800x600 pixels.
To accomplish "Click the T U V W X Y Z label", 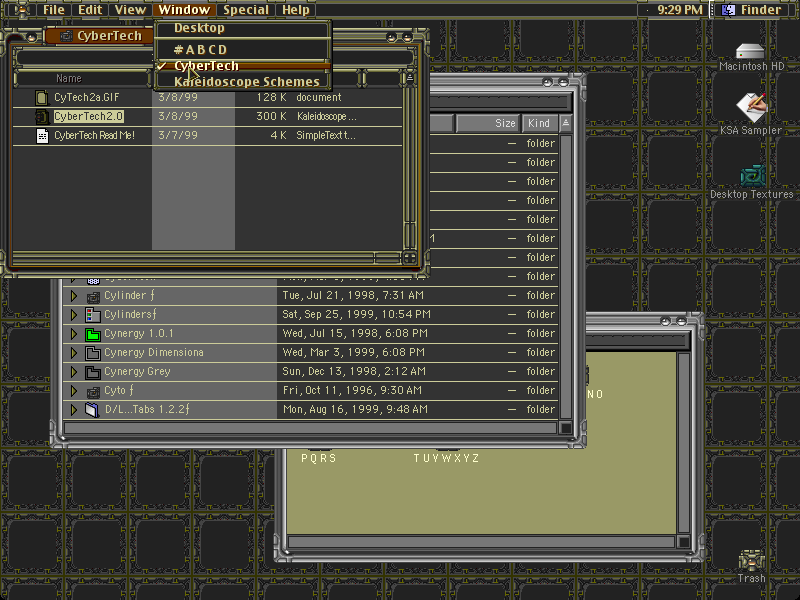I will (x=446, y=458).
